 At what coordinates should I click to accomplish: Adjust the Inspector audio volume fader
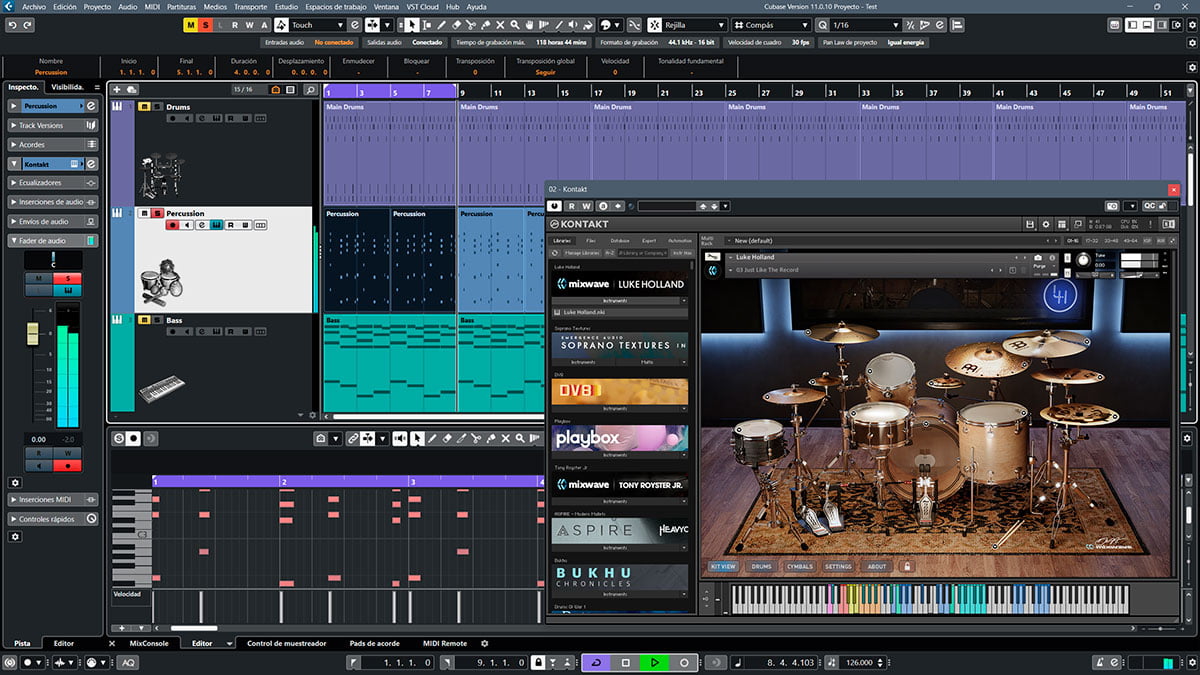pos(33,335)
